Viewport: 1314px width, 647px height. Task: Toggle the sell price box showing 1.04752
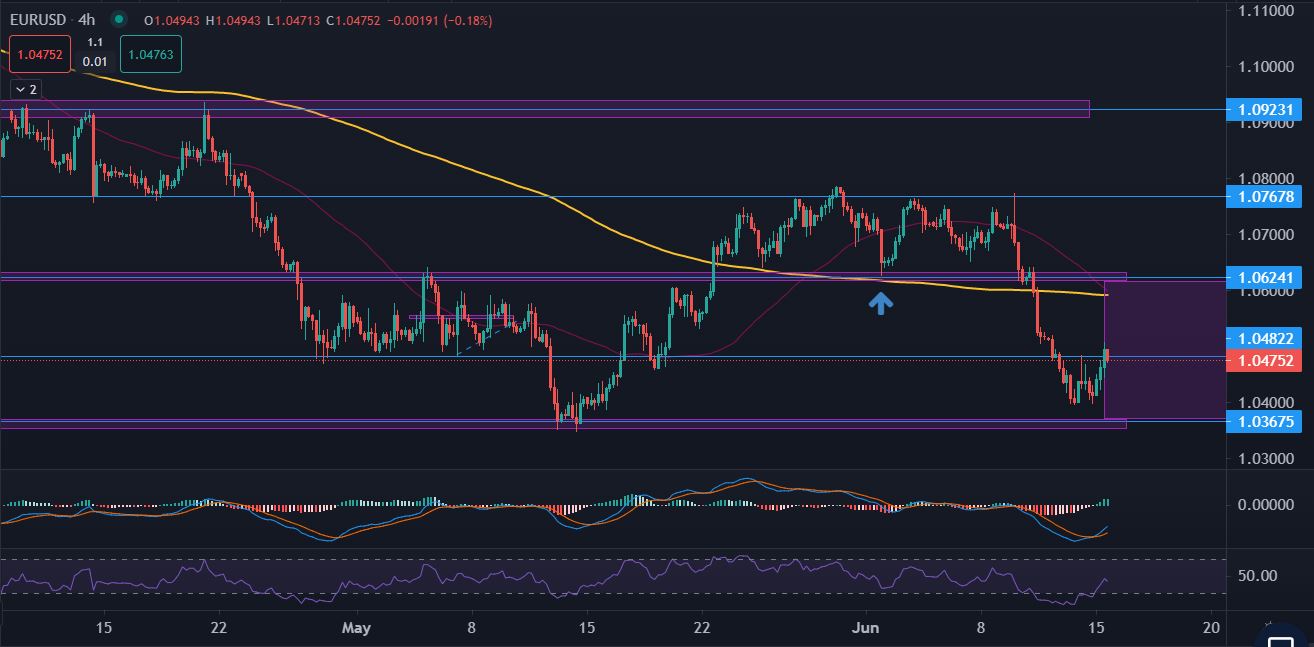point(38,56)
